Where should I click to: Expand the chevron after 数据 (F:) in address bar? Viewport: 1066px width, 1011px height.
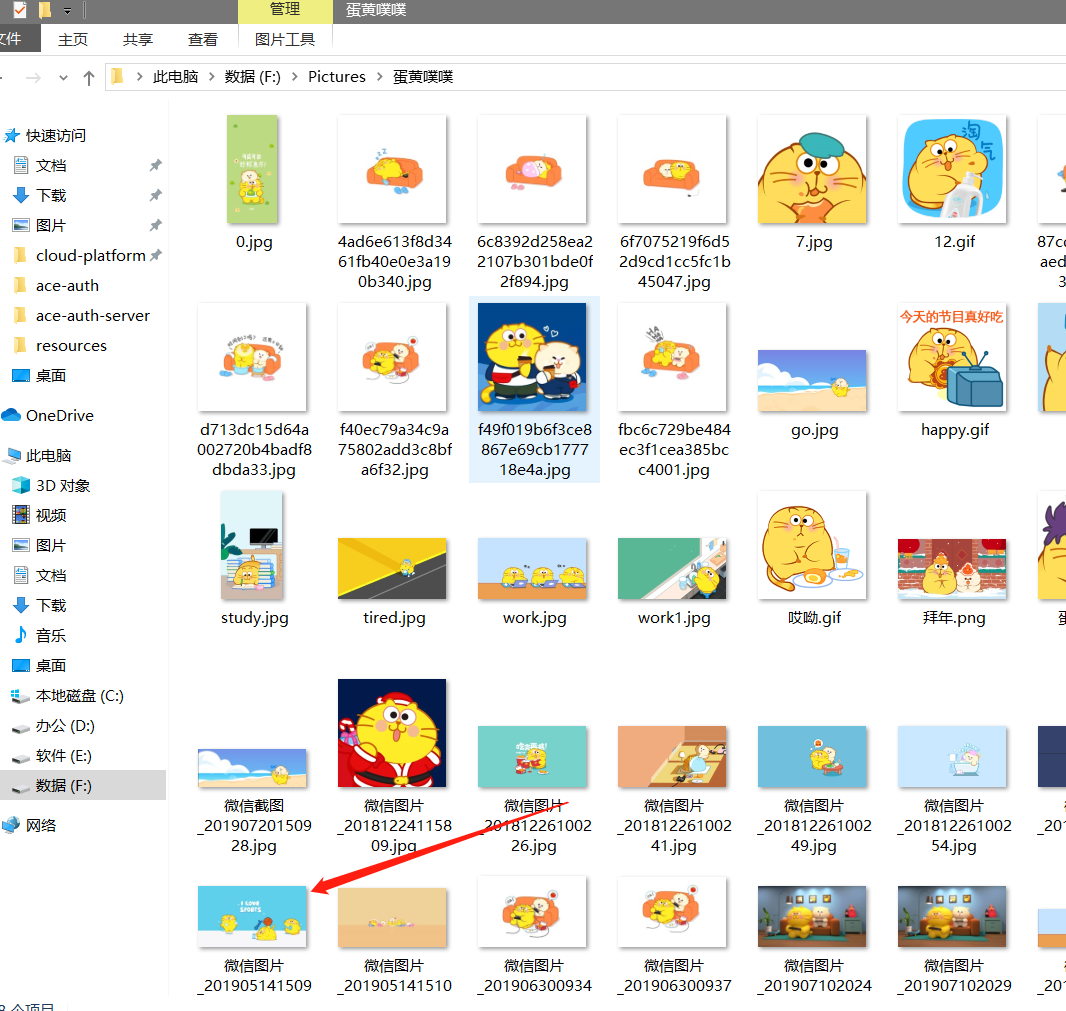coord(294,77)
